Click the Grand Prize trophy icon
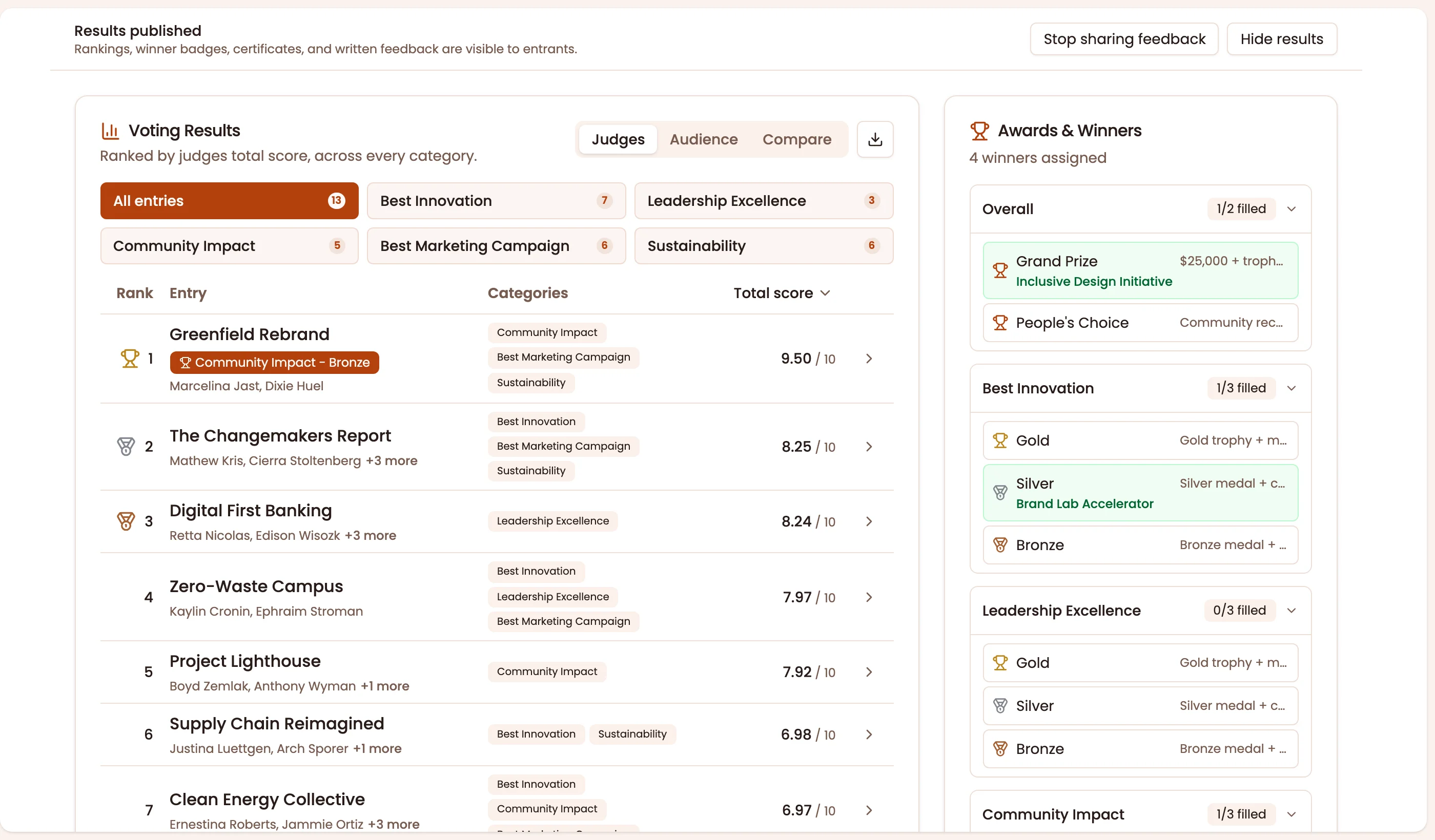The width and height of the screenshot is (1435, 840). coord(1000,270)
